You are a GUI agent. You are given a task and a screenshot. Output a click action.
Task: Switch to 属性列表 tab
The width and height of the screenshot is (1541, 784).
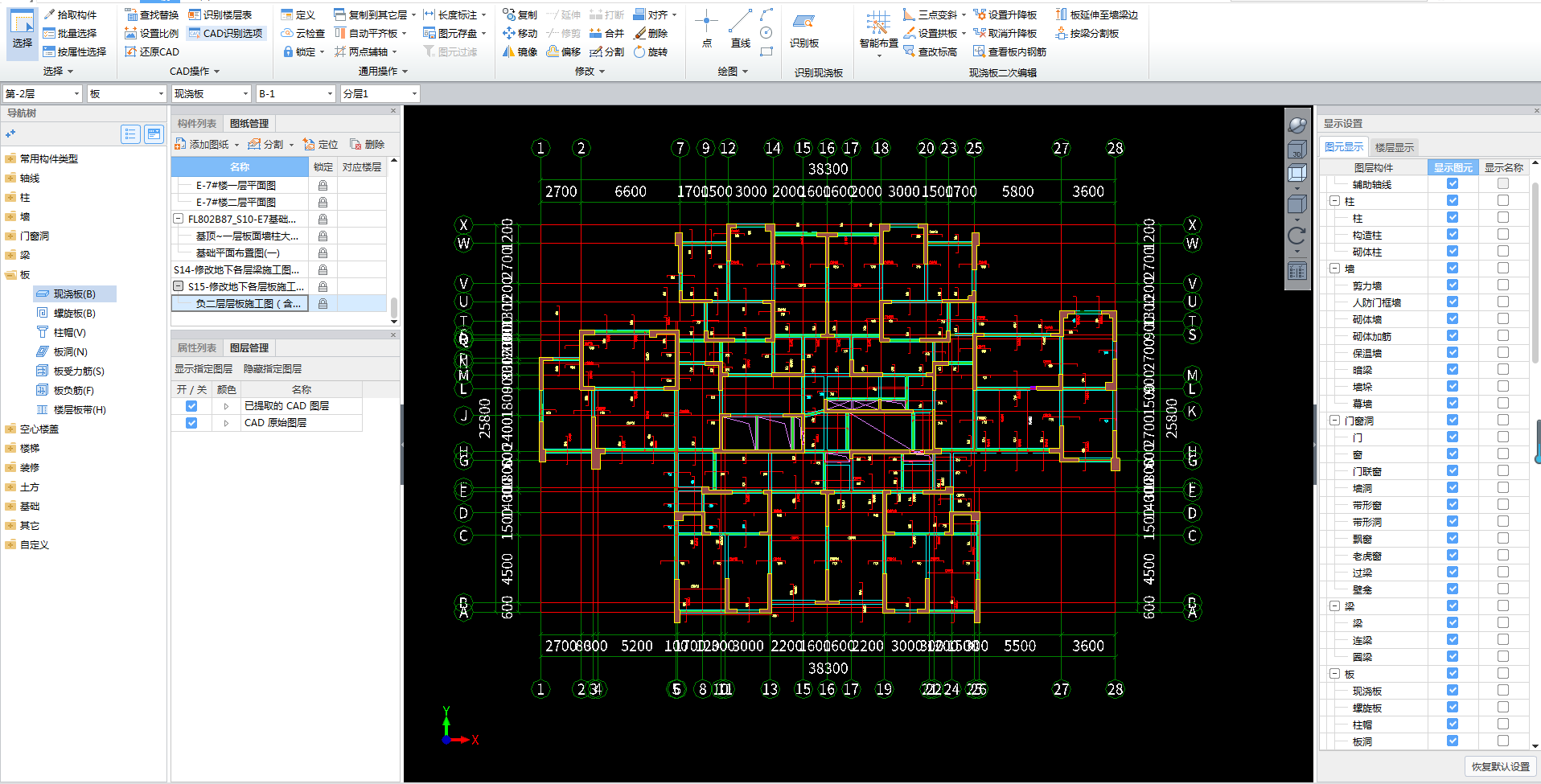[197, 347]
